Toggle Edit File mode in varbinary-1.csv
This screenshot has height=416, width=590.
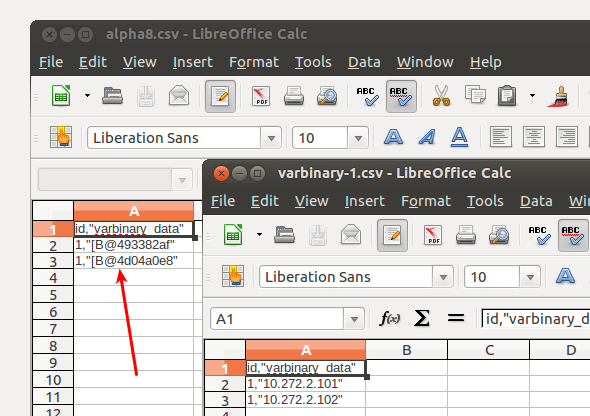(x=392, y=235)
